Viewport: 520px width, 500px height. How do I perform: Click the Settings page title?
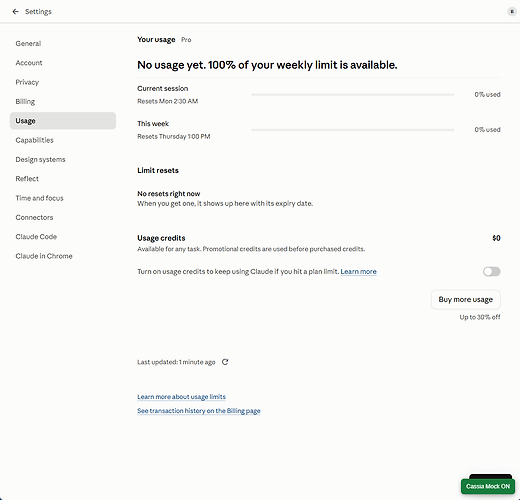click(x=38, y=12)
